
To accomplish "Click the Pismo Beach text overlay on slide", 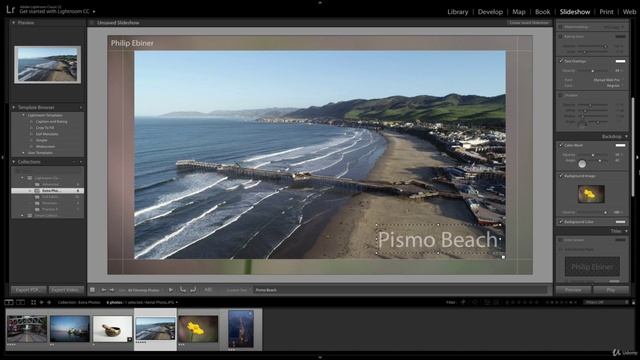I will coord(438,240).
